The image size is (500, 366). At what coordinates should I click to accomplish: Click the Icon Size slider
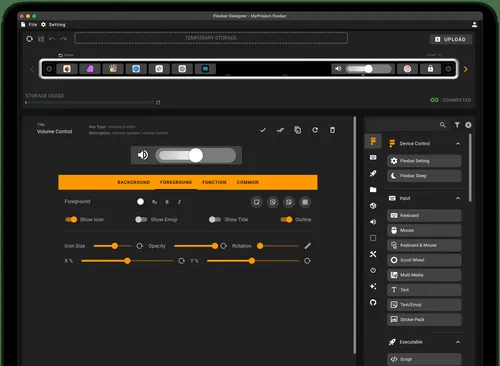[112, 246]
